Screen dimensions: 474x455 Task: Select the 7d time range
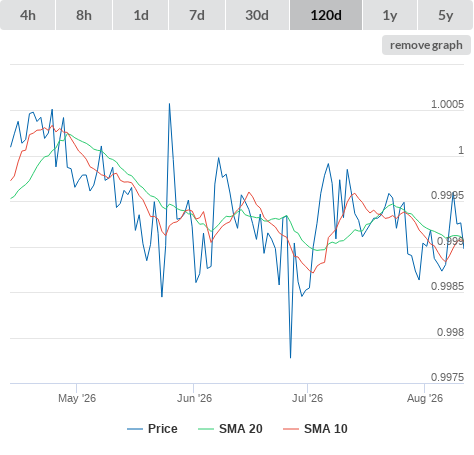pyautogui.click(x=197, y=15)
